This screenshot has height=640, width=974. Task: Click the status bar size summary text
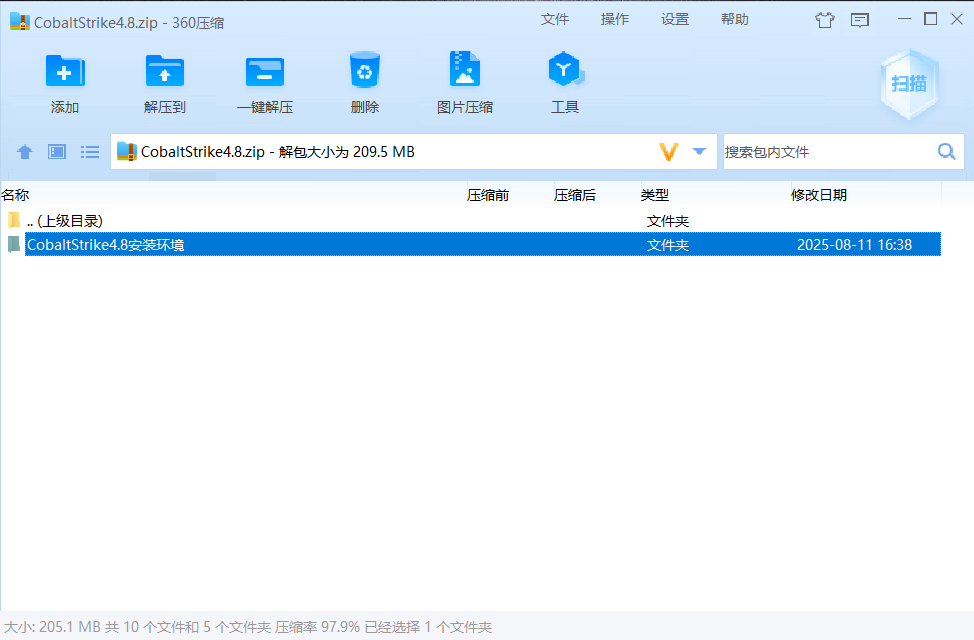point(248,627)
